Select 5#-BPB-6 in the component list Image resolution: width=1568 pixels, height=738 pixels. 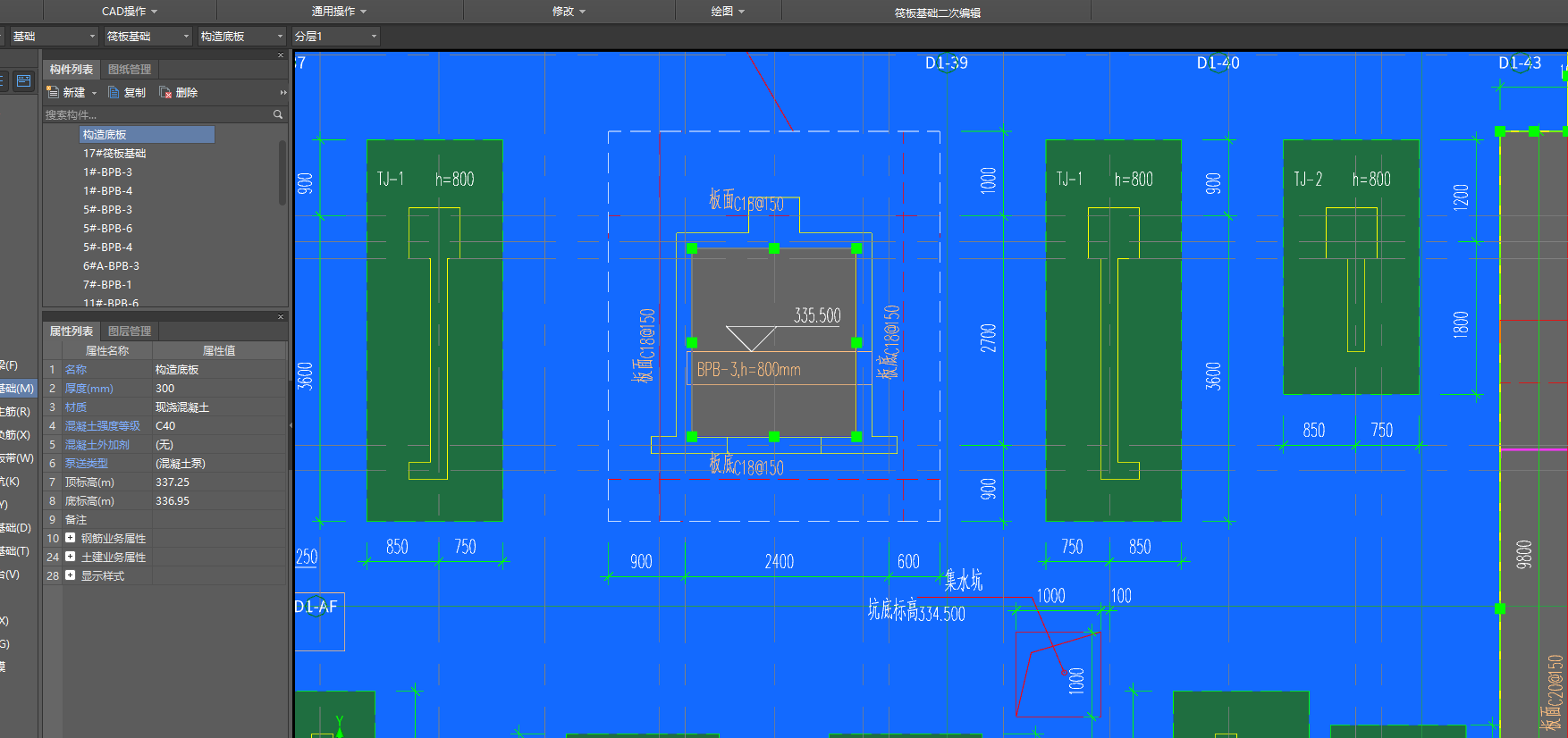click(x=107, y=229)
